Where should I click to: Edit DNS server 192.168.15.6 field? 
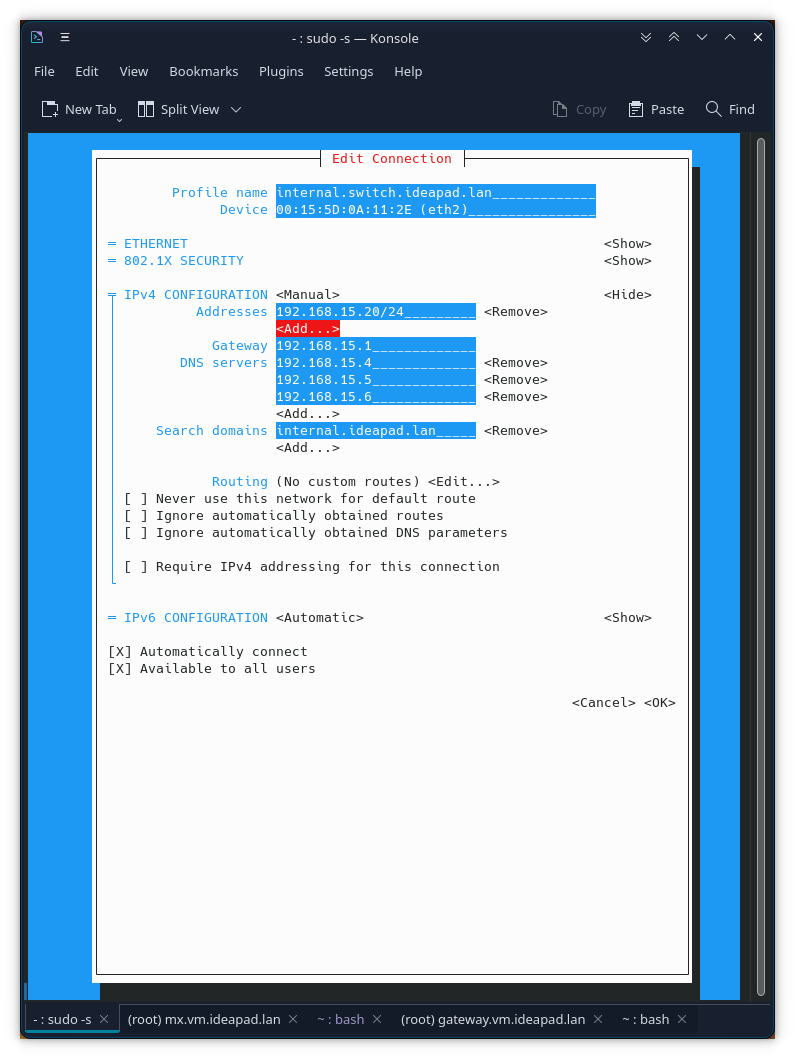(x=376, y=396)
